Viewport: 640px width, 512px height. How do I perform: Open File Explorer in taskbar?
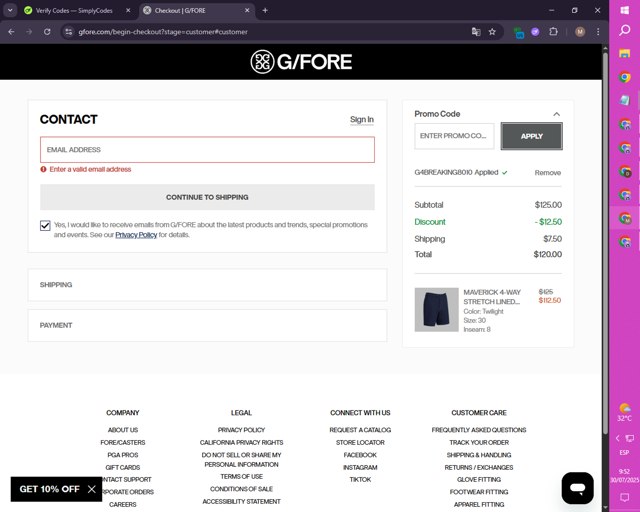624,53
